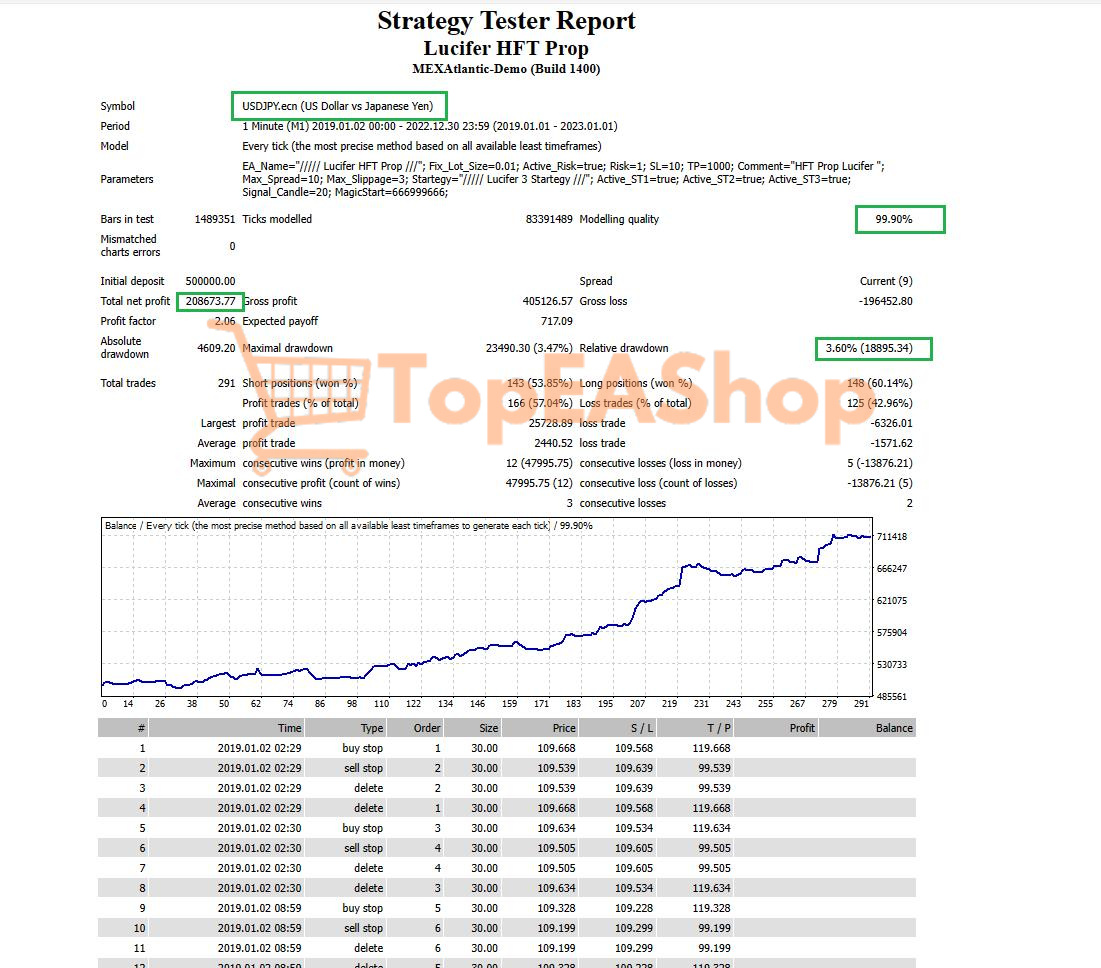Click the Balance column header
This screenshot has height=968, width=1101.
point(893,728)
